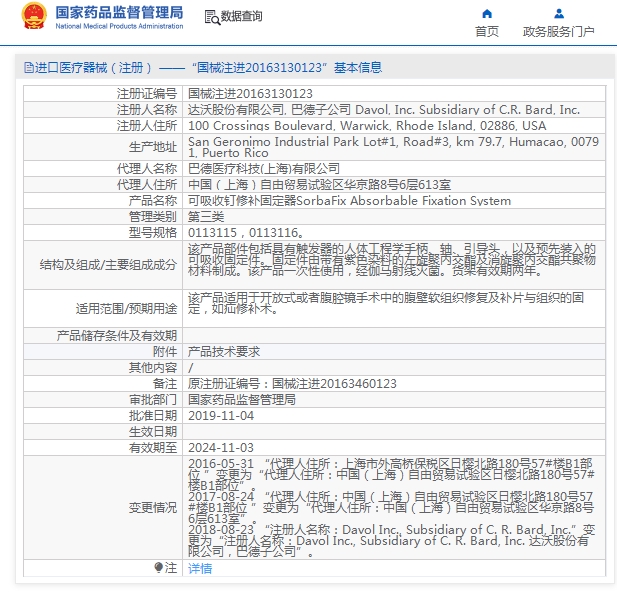This screenshot has width=617, height=595.
Task: Click the 备注 row label
Action: pyautogui.click(x=165, y=384)
